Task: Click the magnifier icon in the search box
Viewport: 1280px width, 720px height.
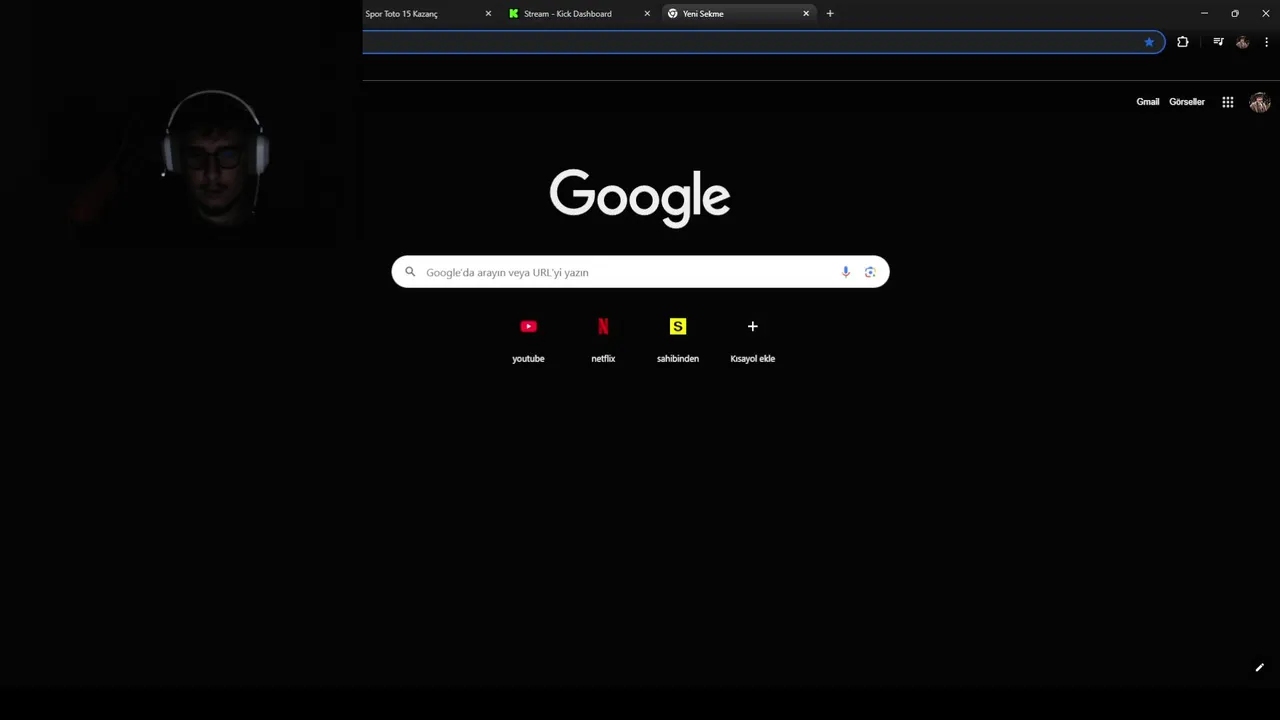Action: click(x=410, y=272)
